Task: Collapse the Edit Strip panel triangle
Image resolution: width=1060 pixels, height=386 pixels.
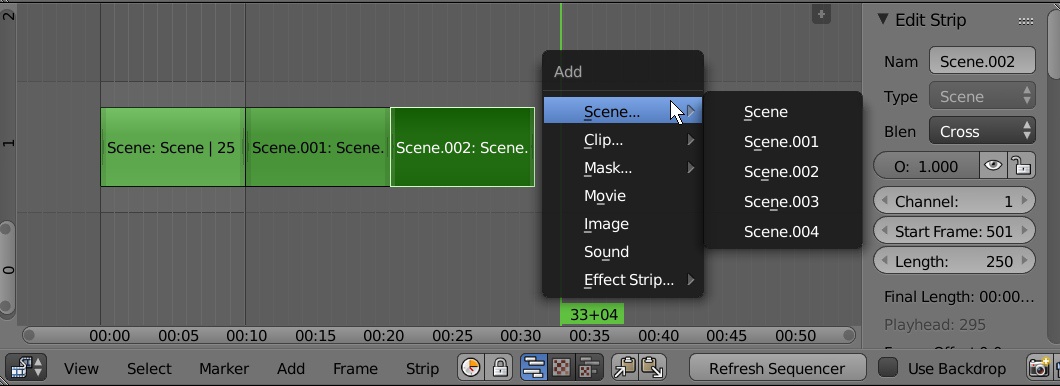Action: coord(883,20)
